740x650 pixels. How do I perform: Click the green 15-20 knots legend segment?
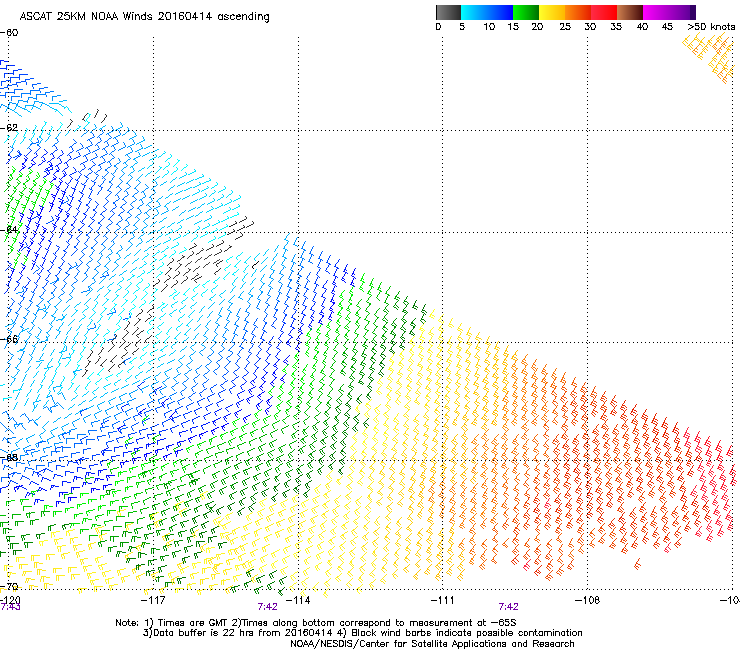526,12
